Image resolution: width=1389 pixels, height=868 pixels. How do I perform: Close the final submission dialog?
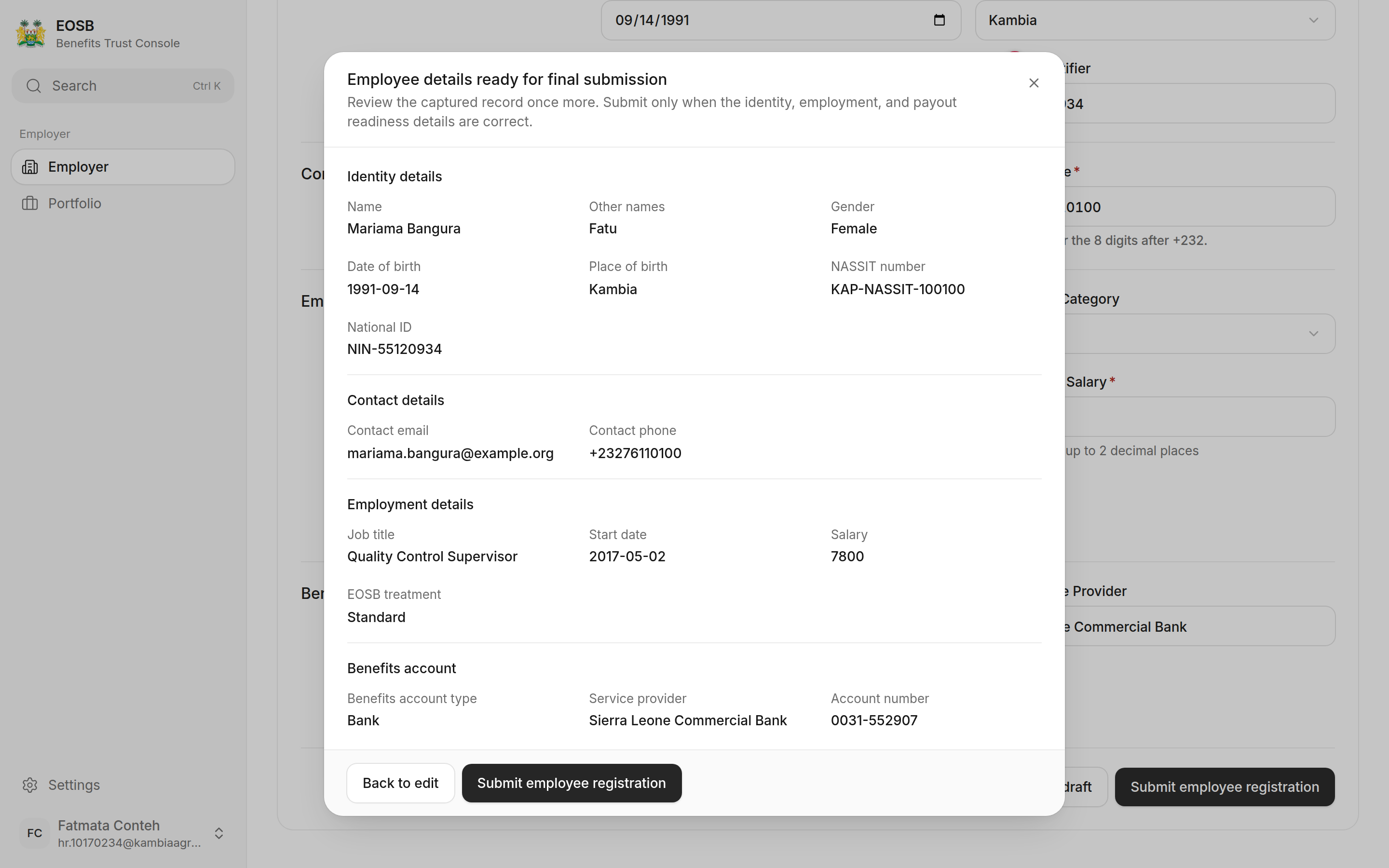click(1034, 83)
